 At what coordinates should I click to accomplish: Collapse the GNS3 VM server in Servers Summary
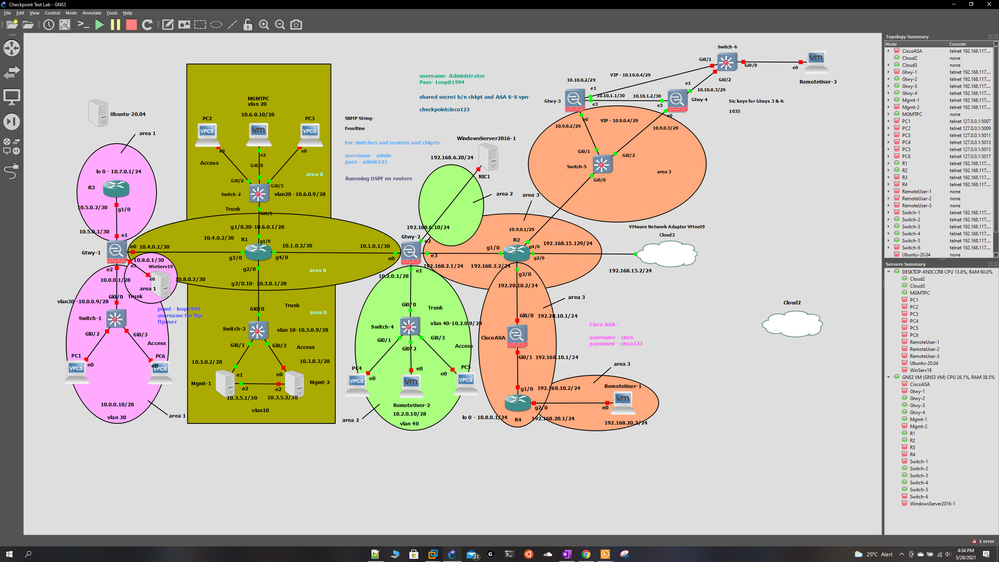pyautogui.click(x=888, y=377)
